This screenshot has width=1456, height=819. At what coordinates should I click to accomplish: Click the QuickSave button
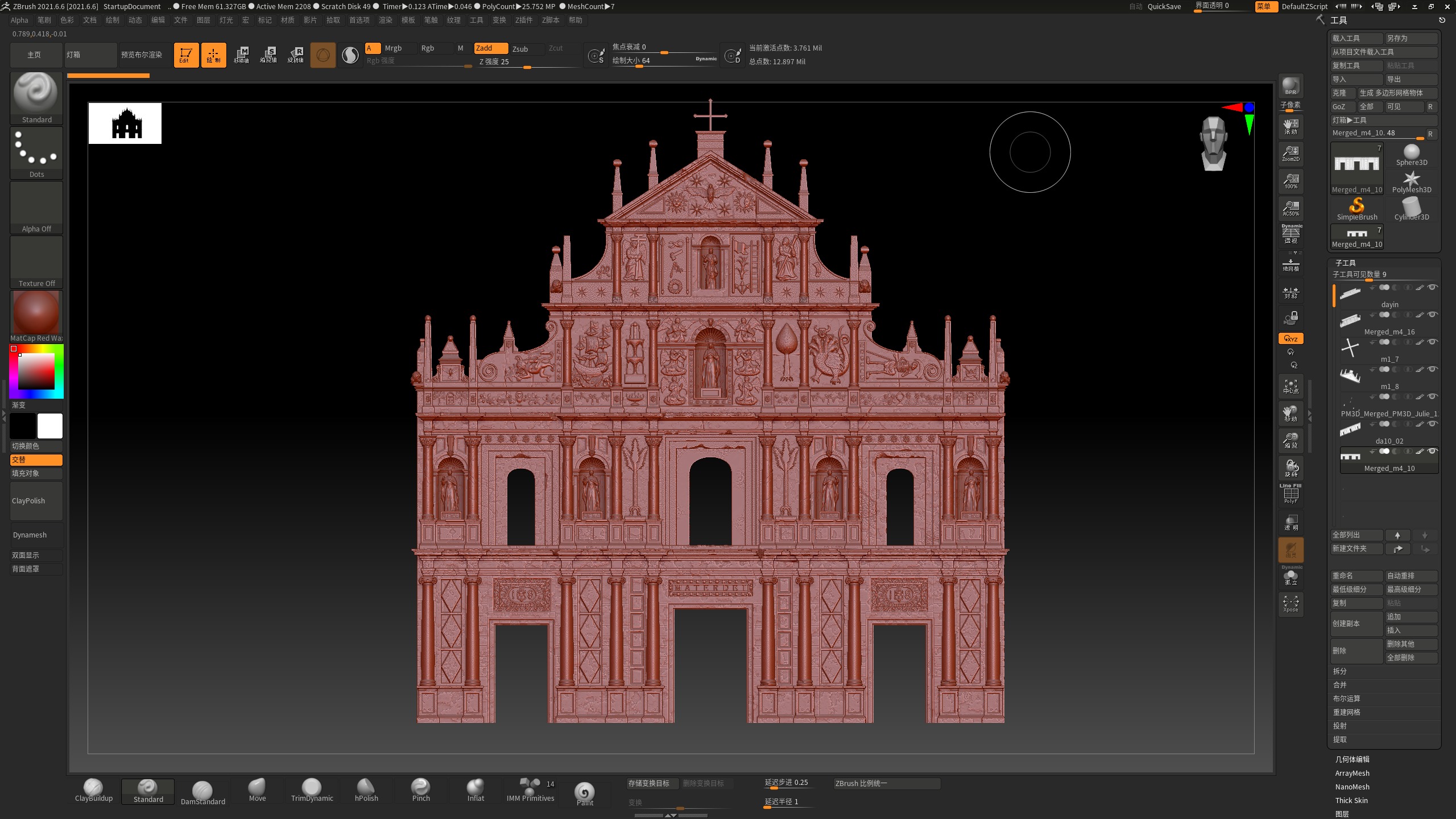(1164, 6)
